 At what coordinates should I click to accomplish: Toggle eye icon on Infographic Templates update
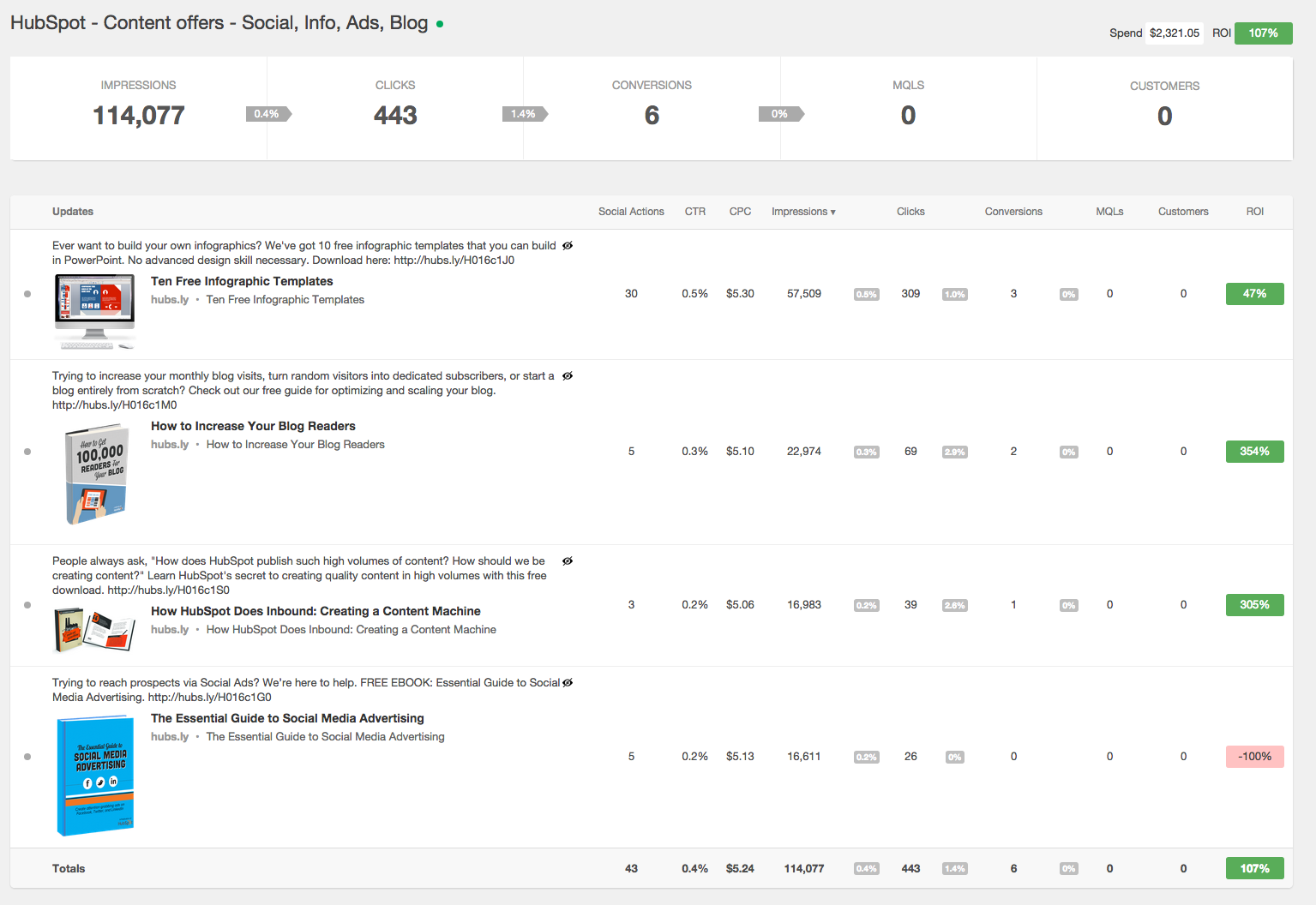[x=568, y=246]
